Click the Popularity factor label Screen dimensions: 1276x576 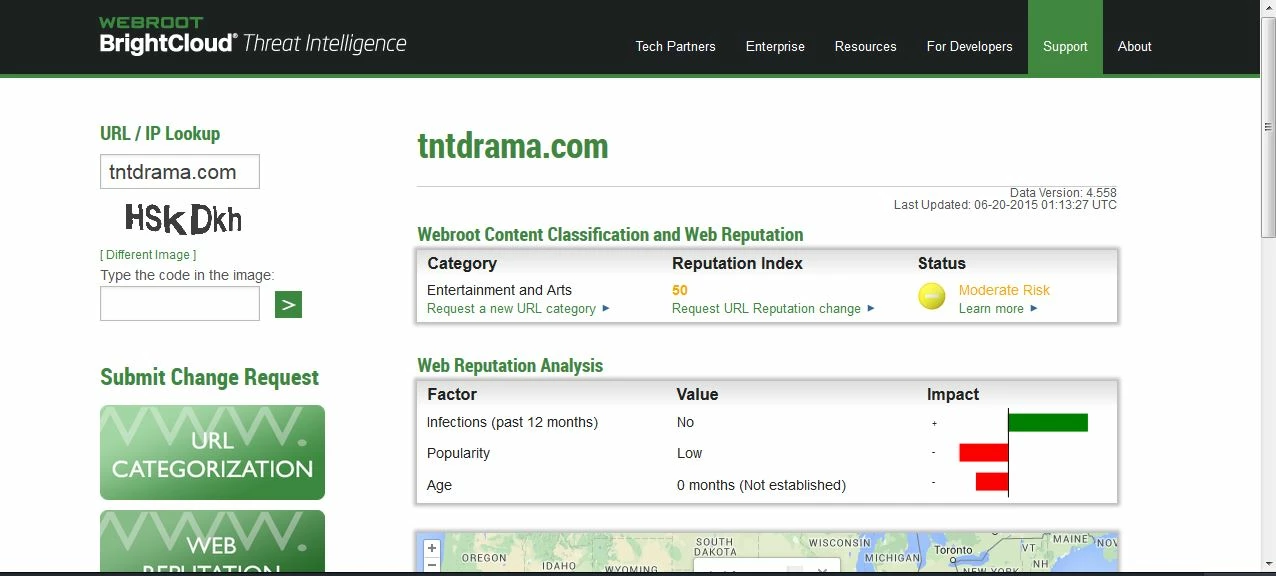(458, 453)
